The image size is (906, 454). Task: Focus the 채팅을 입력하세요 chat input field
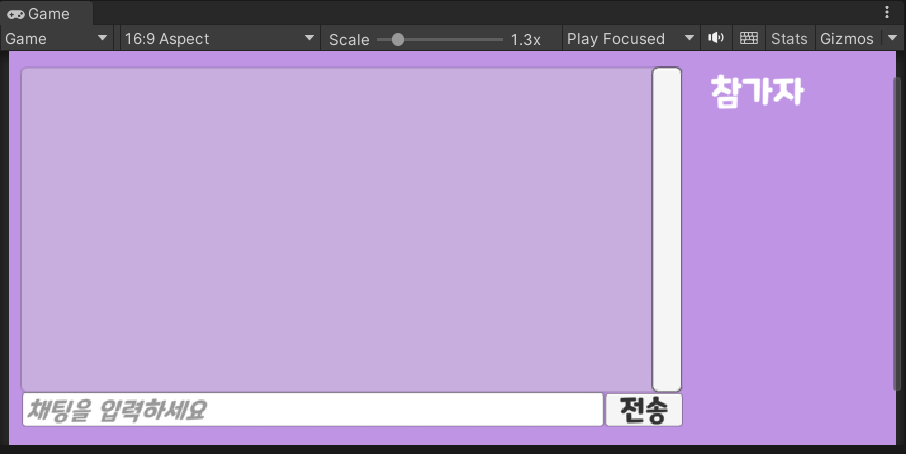tap(313, 410)
